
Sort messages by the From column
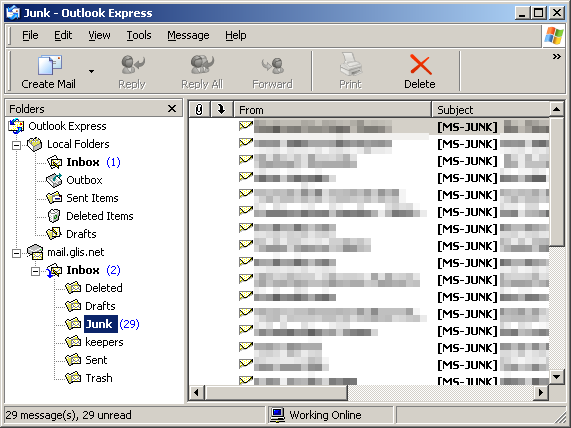(332, 109)
